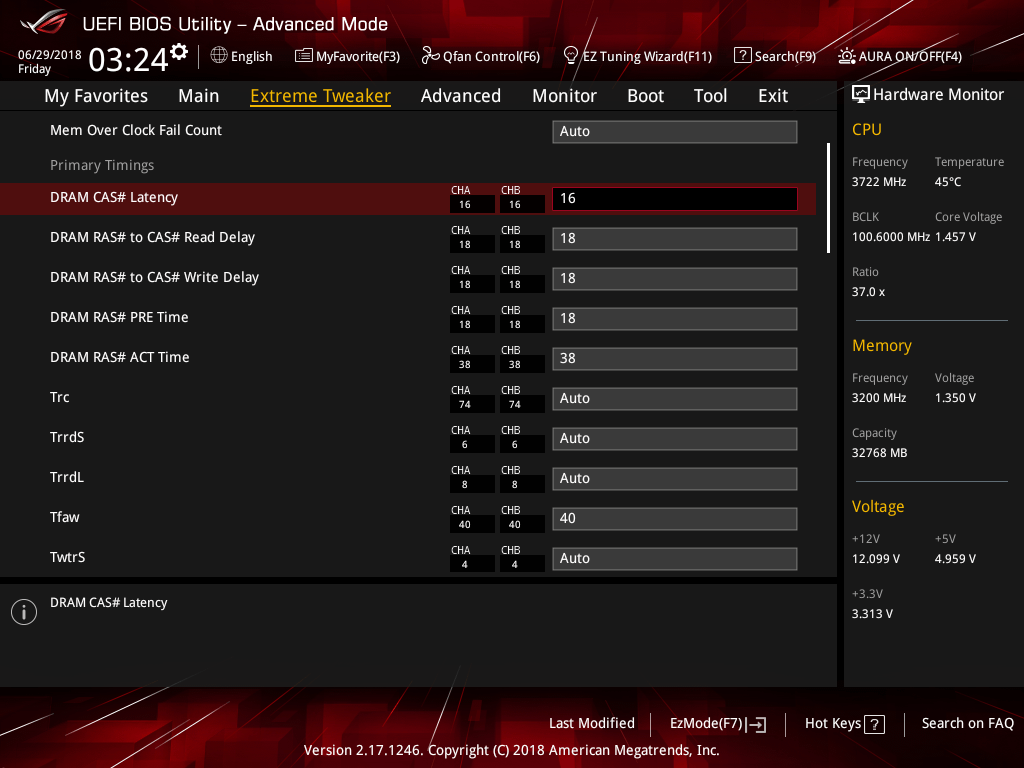Click the DRAM RAS# to CAS# Read Delay field
Screen dimensions: 1024x768
pos(675,238)
